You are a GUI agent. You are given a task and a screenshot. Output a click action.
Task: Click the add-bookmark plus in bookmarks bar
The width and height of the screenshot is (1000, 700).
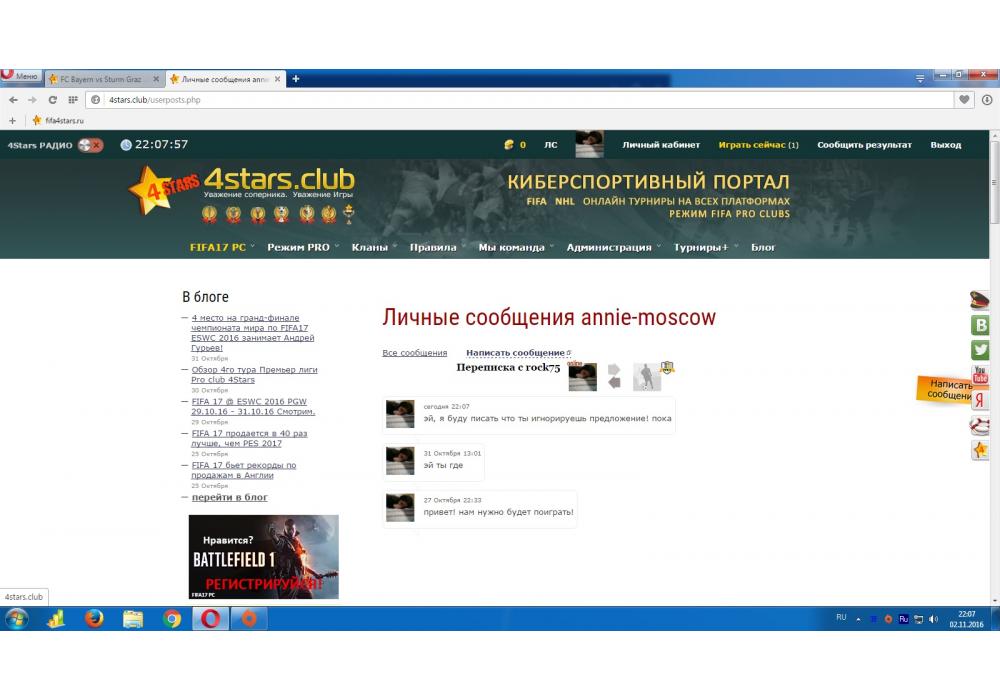tap(12, 120)
